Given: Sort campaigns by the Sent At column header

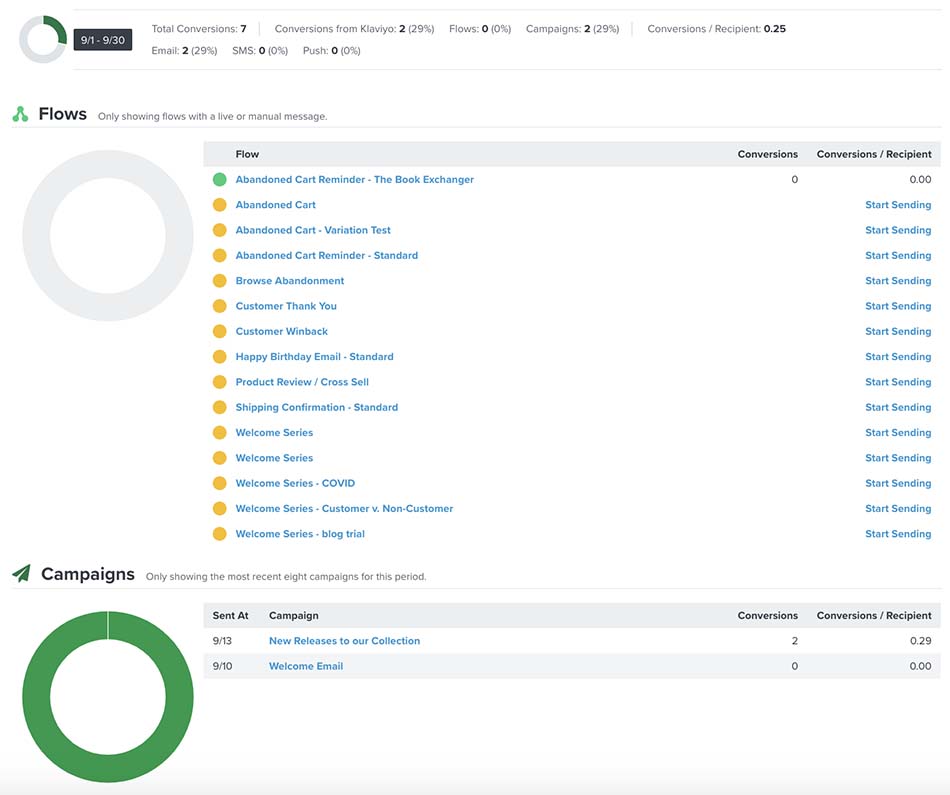Looking at the screenshot, I should coord(230,615).
